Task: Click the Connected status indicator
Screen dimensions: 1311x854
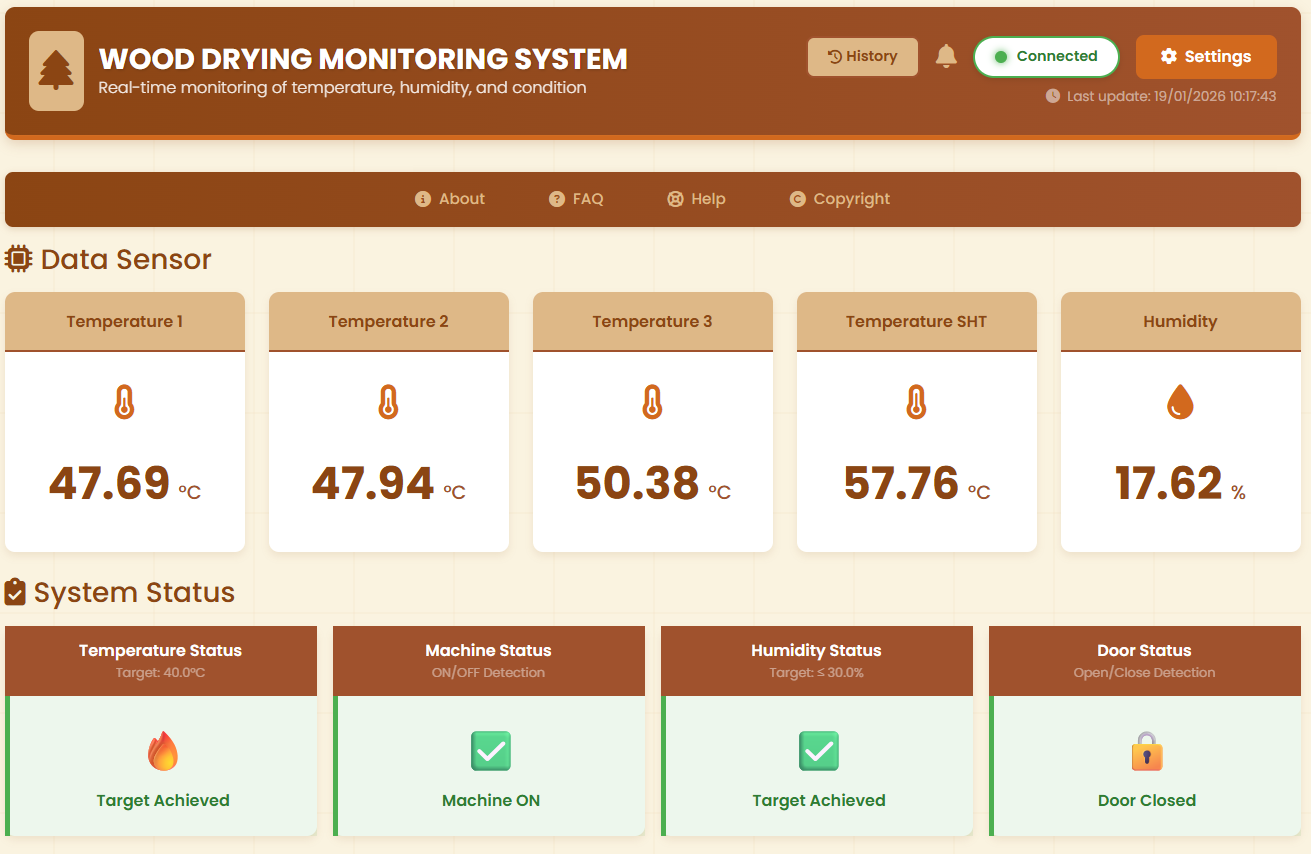Action: point(1045,57)
